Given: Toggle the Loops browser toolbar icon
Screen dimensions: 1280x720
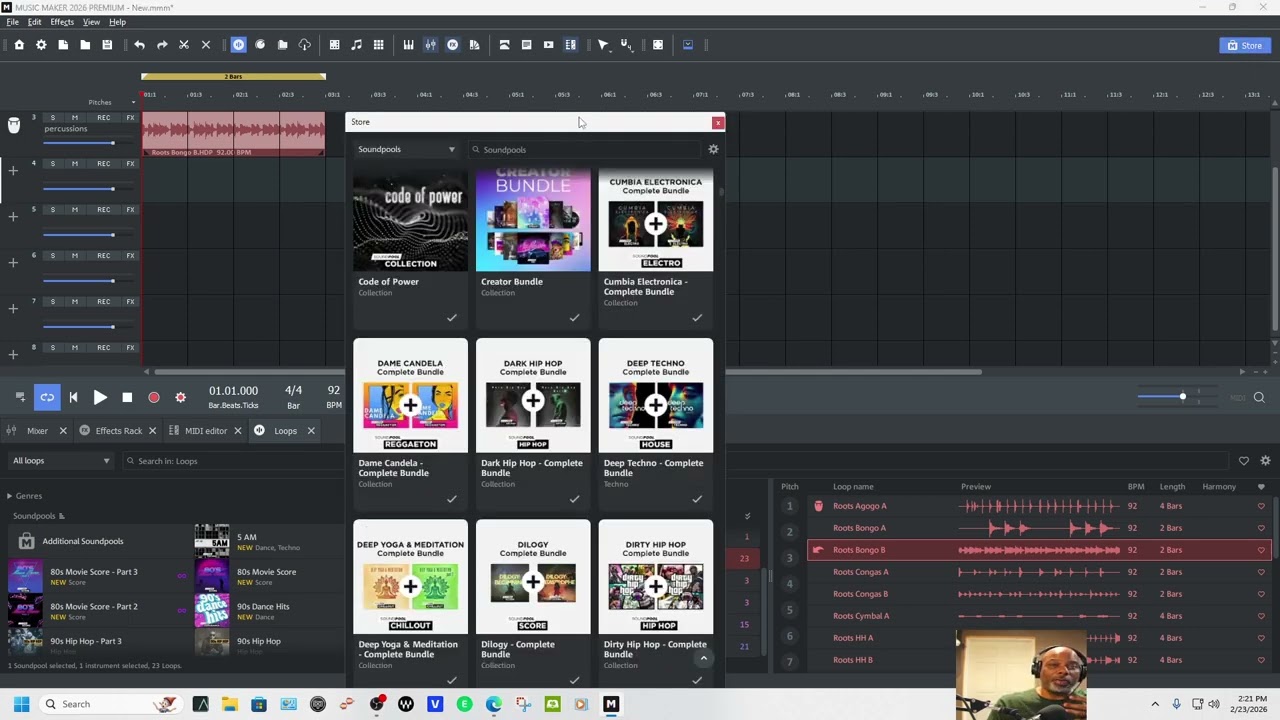Looking at the screenshot, I should click(x=238, y=44).
